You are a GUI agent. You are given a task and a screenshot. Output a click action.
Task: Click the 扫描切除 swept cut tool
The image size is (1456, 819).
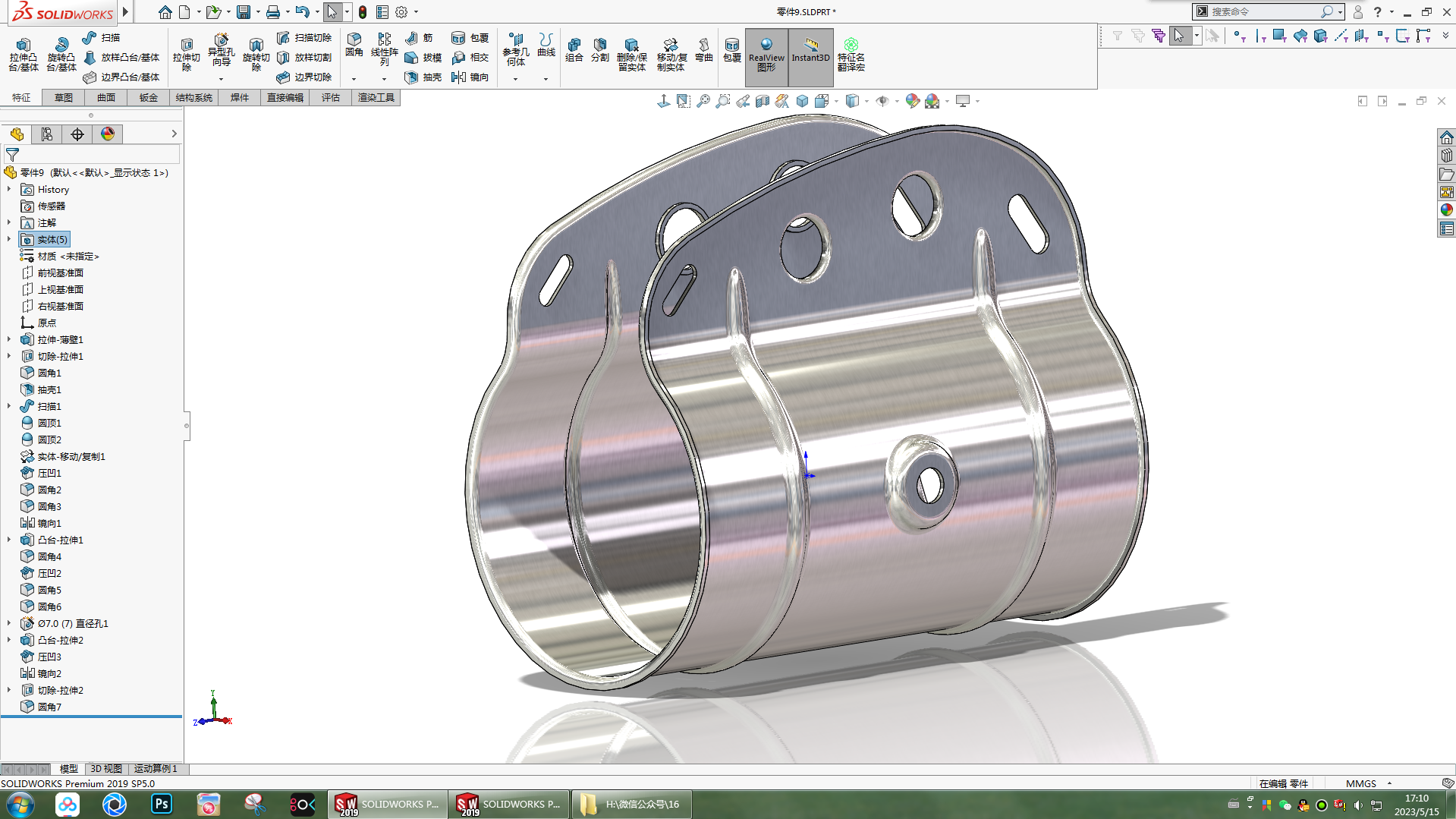click(x=304, y=37)
